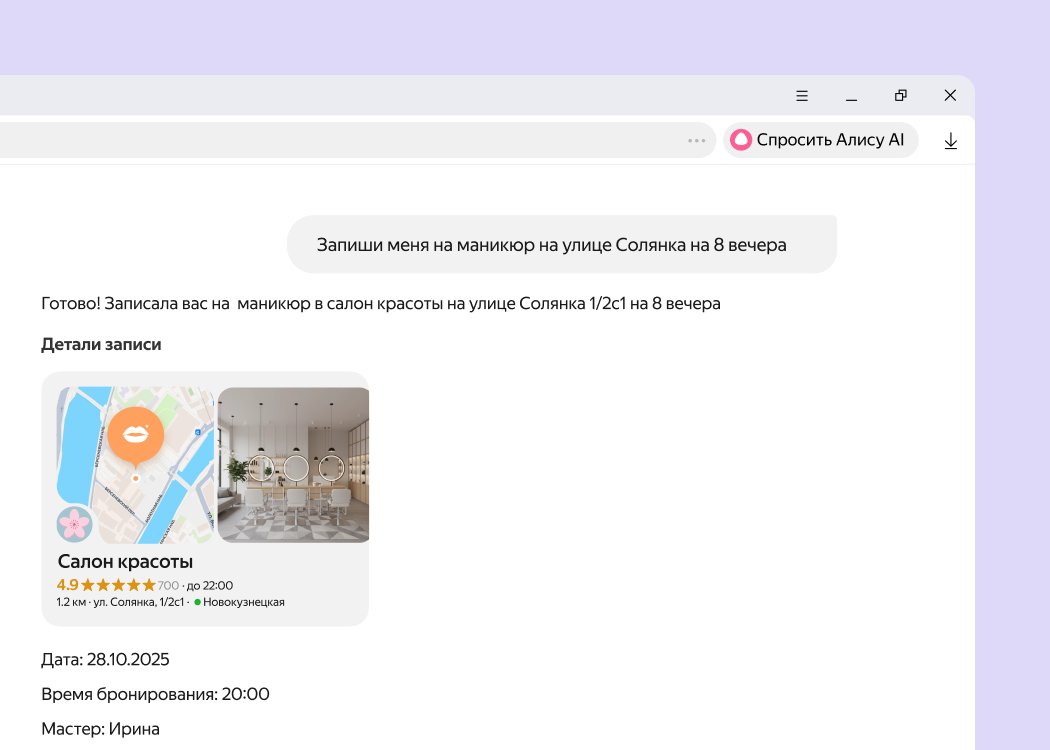Click the three-dots address bar options
The image size is (1050, 750).
coord(696,141)
